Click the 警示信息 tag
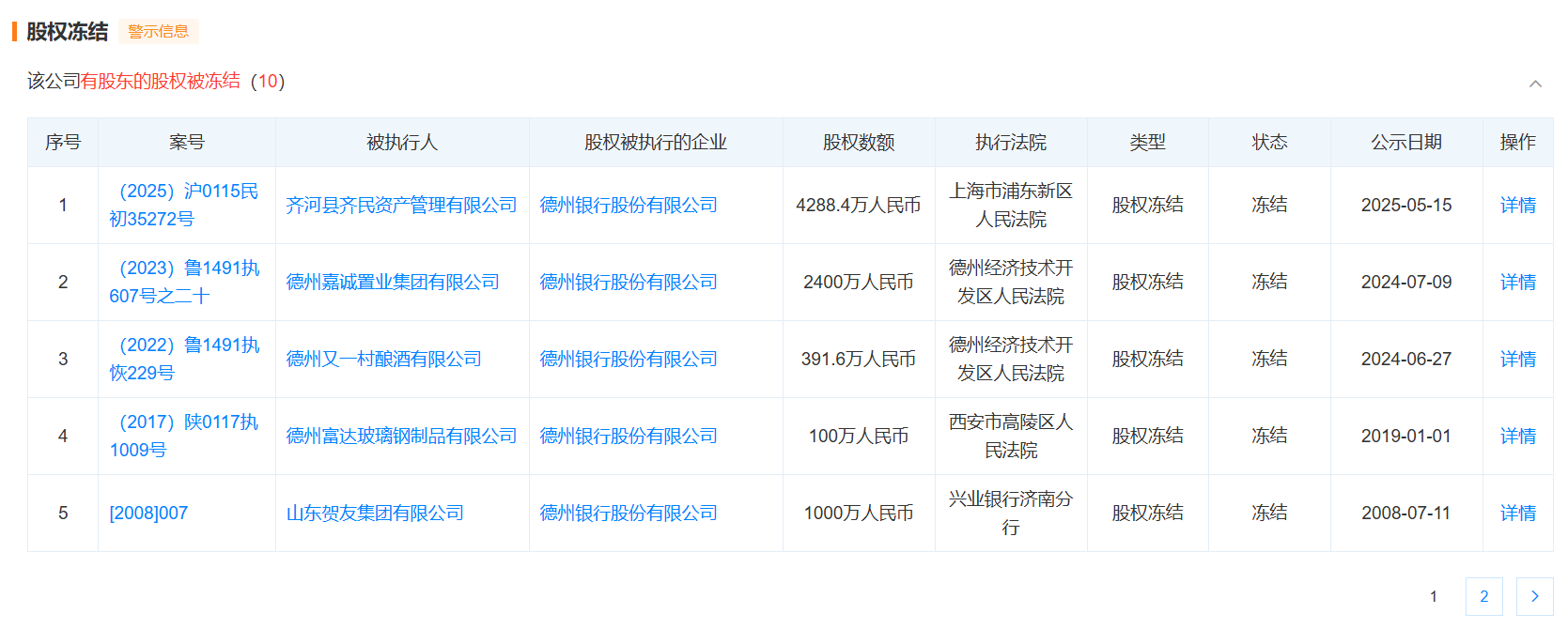This screenshot has height=629, width=1568. pyautogui.click(x=159, y=31)
